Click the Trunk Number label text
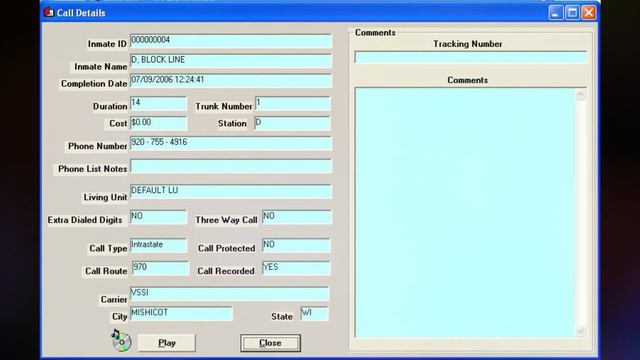 pyautogui.click(x=224, y=107)
